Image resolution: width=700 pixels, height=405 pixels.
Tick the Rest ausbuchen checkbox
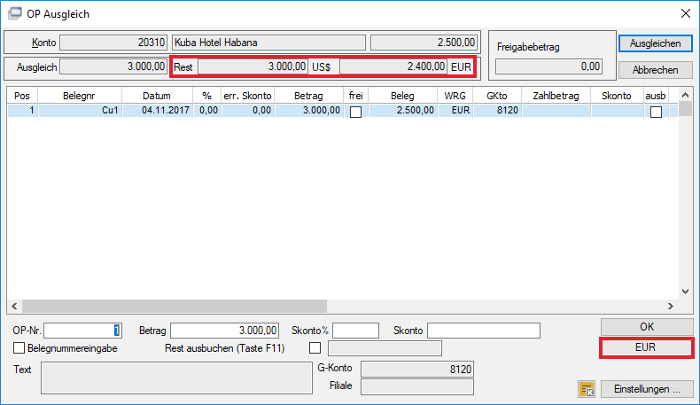[x=315, y=348]
